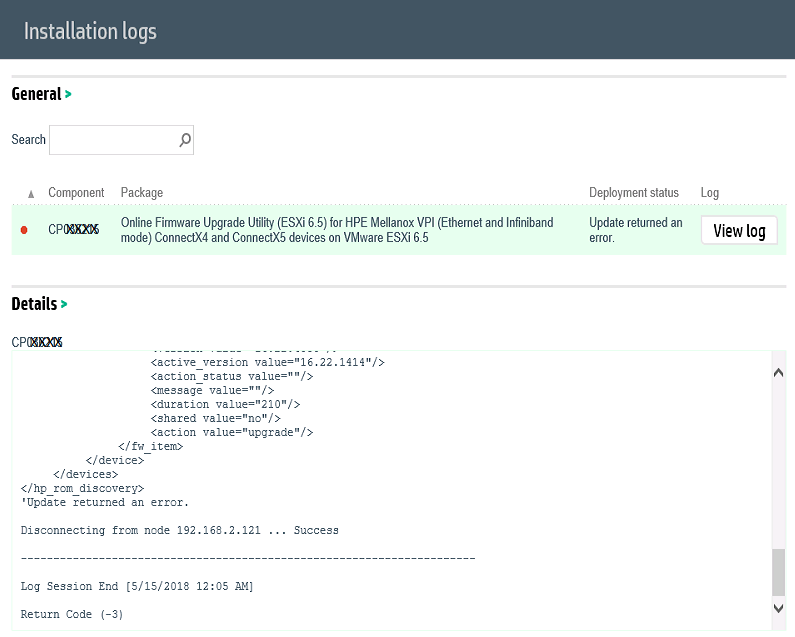Click the log pane scrollbar thumb

pos(779,572)
